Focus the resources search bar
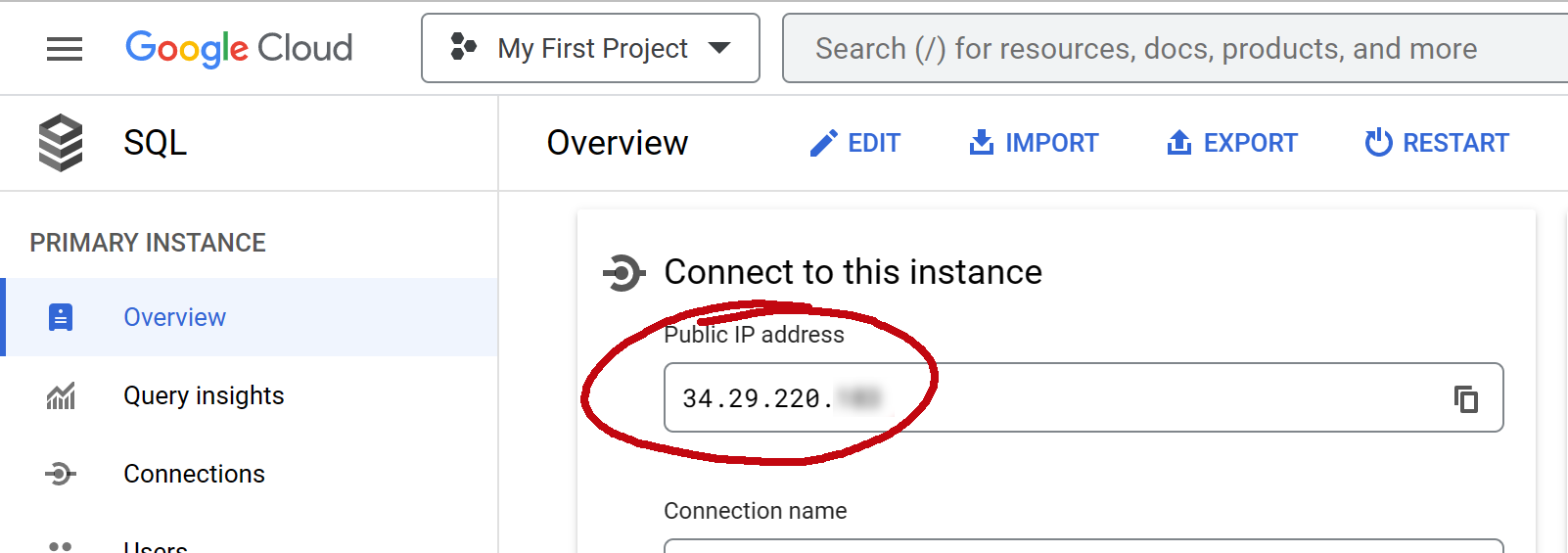 tap(1175, 48)
